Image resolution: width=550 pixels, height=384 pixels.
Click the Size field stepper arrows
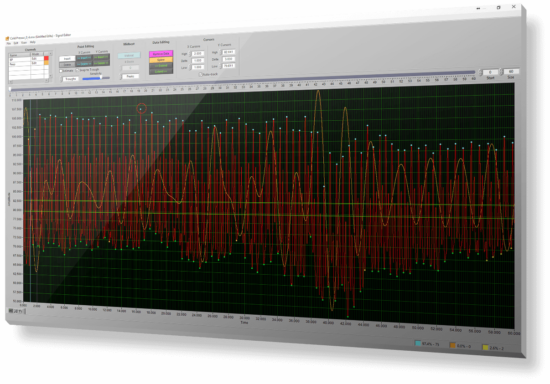(x=501, y=72)
